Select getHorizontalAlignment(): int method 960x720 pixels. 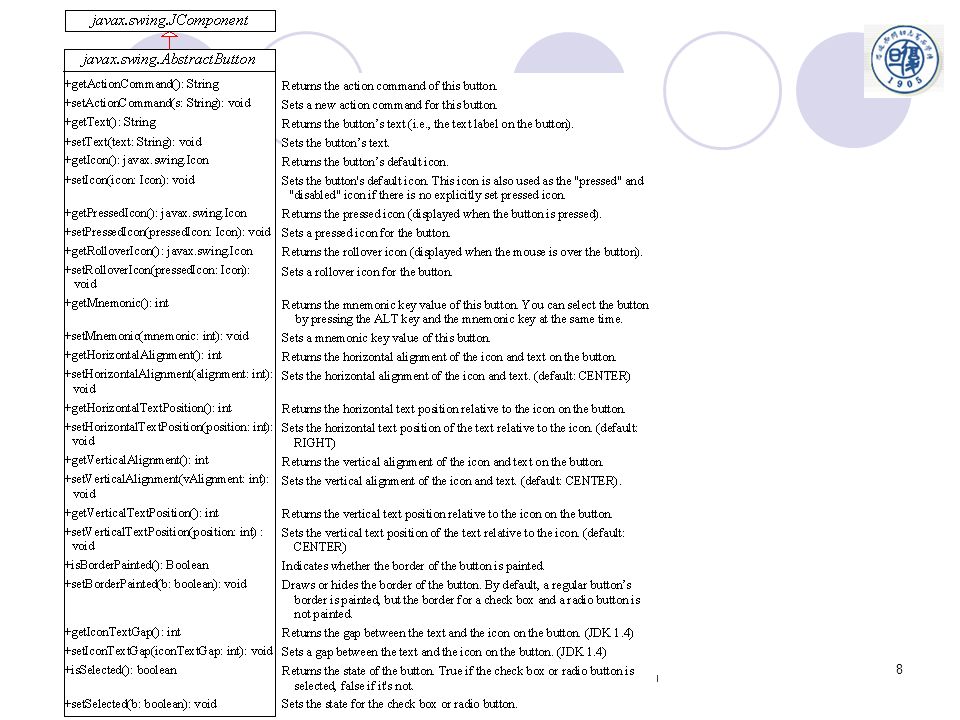tap(143, 355)
